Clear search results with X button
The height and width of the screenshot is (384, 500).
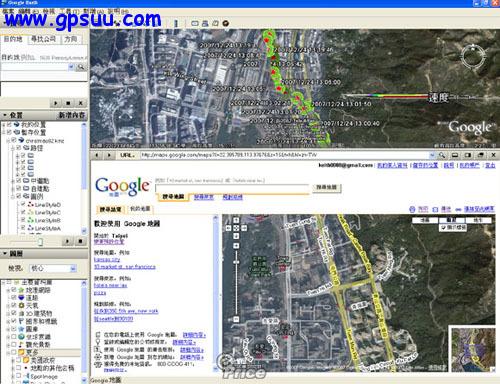(80, 103)
